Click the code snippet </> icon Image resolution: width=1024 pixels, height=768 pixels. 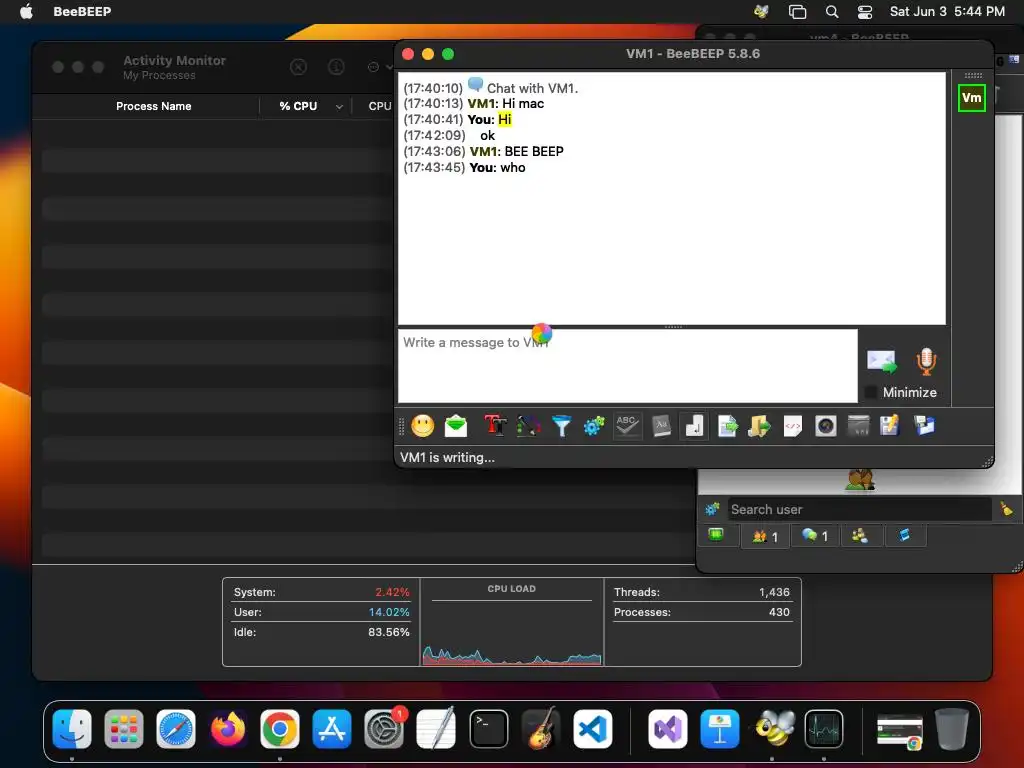[792, 426]
